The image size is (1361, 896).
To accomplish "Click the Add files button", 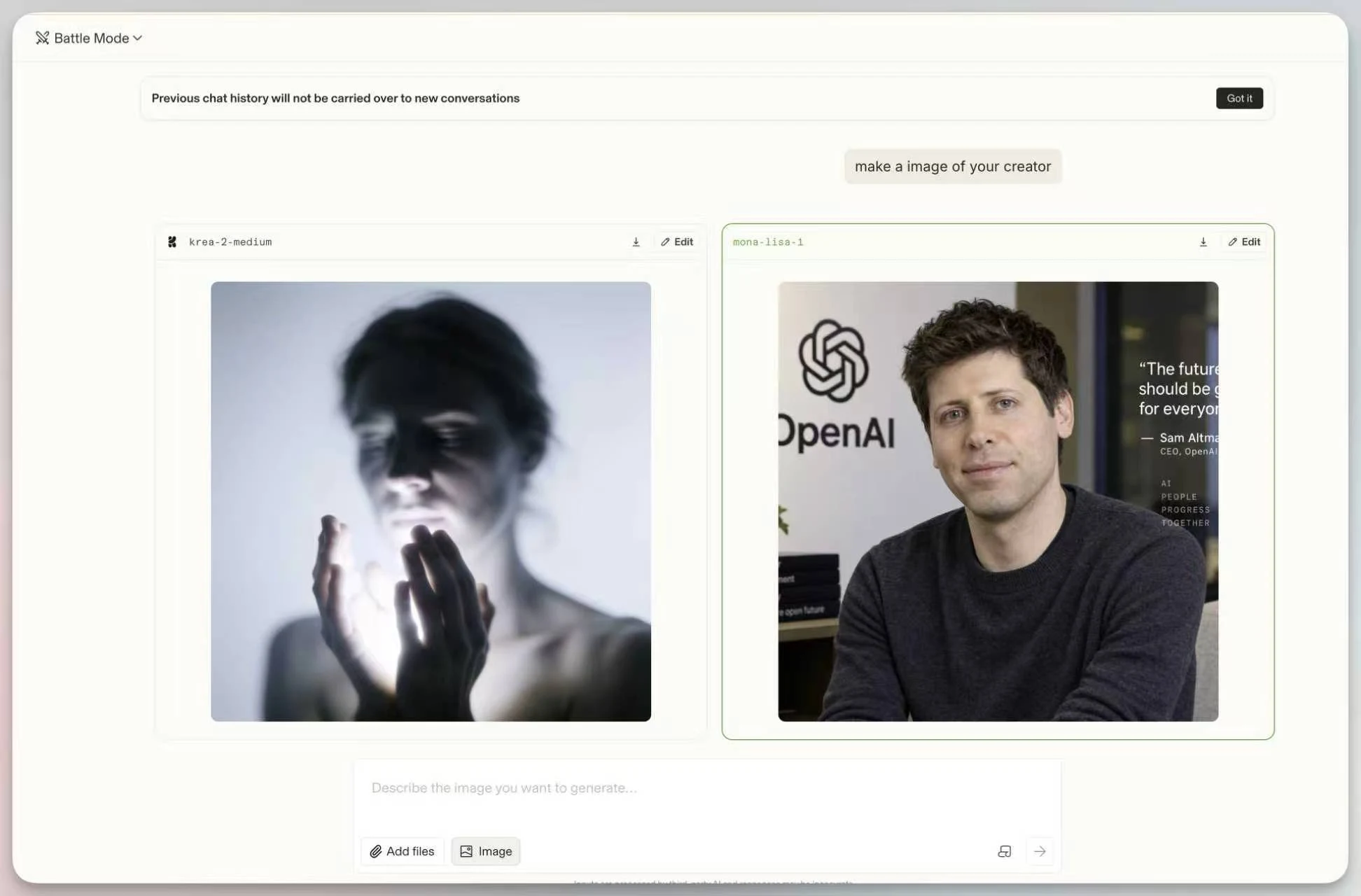I will [x=402, y=851].
